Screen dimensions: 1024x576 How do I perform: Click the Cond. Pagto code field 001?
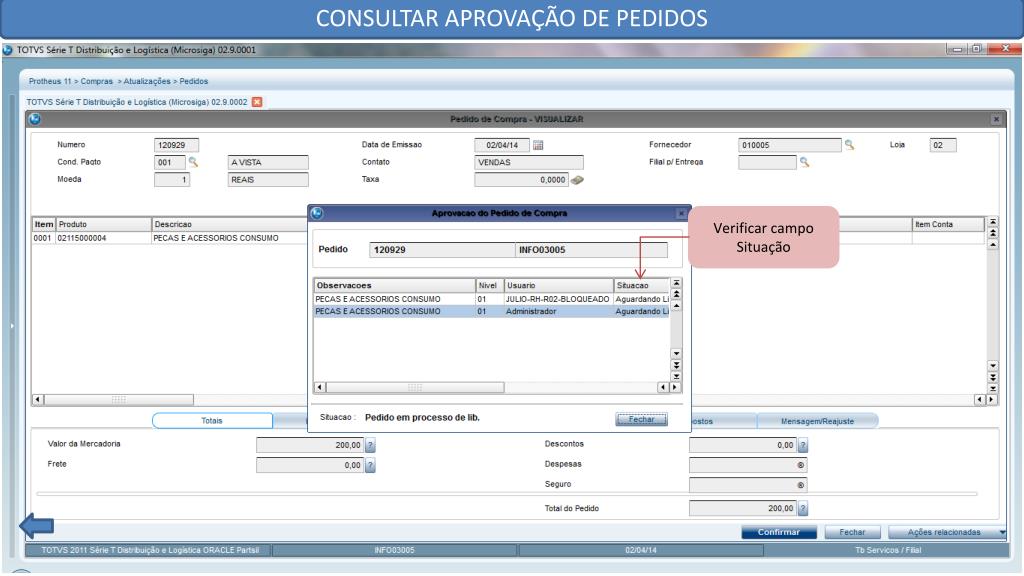170,162
